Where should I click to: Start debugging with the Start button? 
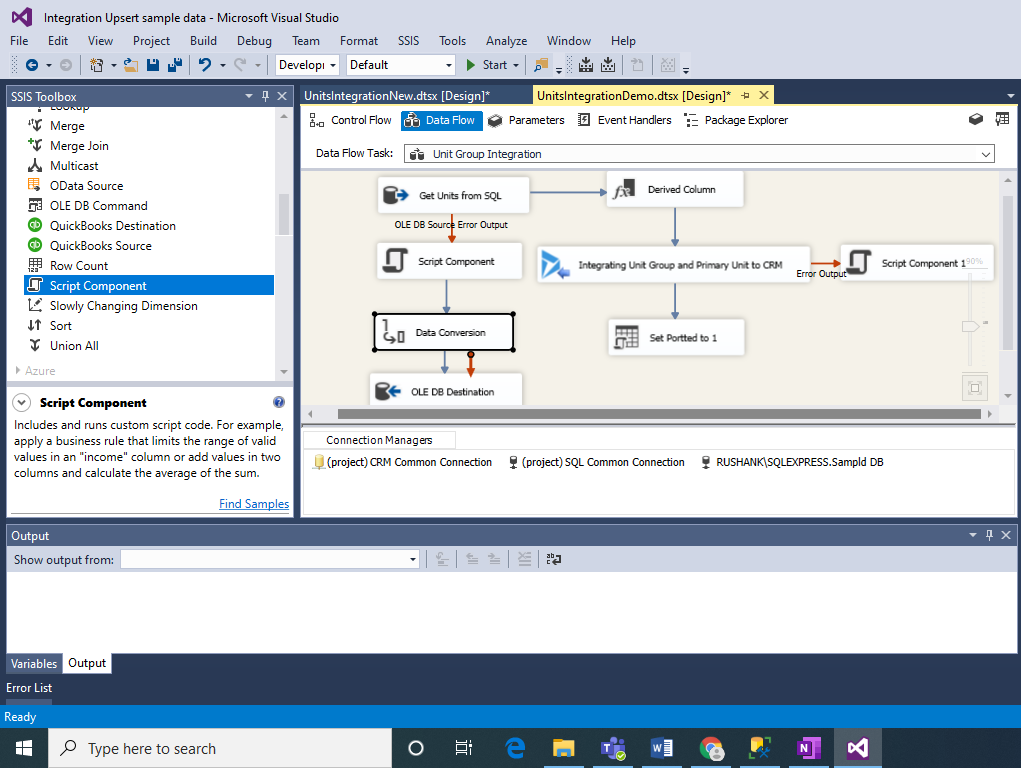click(487, 64)
